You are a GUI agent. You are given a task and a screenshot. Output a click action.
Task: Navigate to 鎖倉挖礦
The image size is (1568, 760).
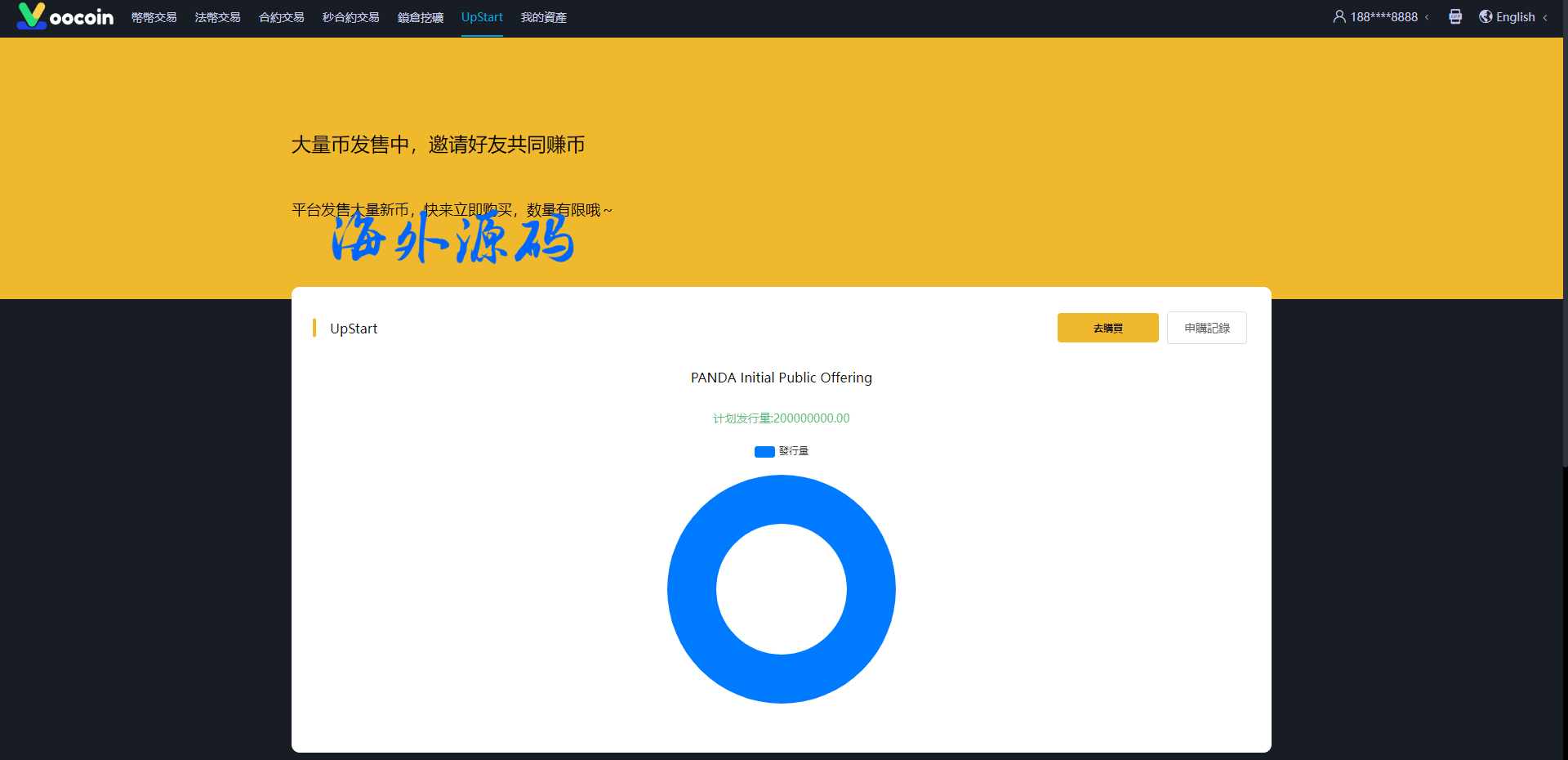tap(421, 17)
